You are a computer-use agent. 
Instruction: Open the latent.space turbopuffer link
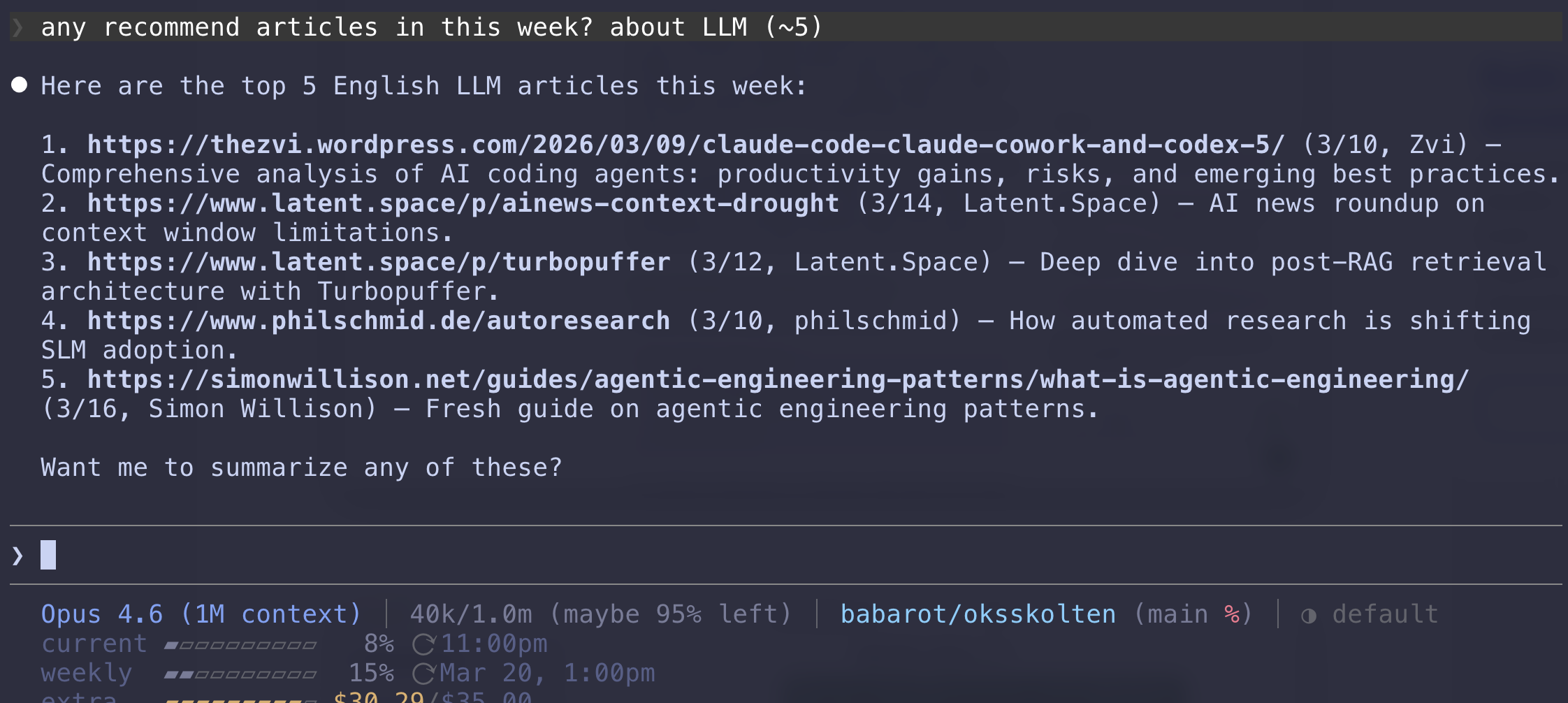[378, 262]
